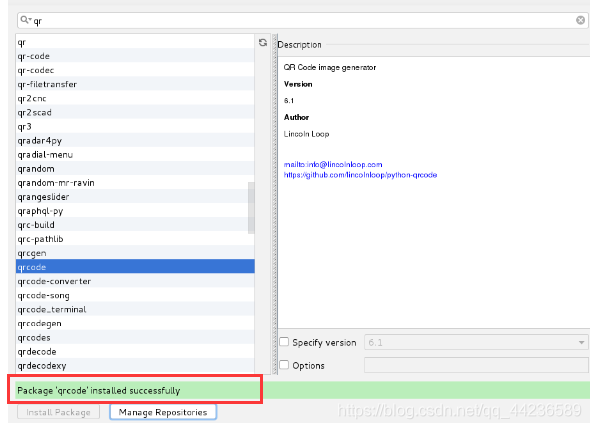Select the highlighted 'qrcode' package row
The width and height of the screenshot is (591, 429).
pos(135,267)
